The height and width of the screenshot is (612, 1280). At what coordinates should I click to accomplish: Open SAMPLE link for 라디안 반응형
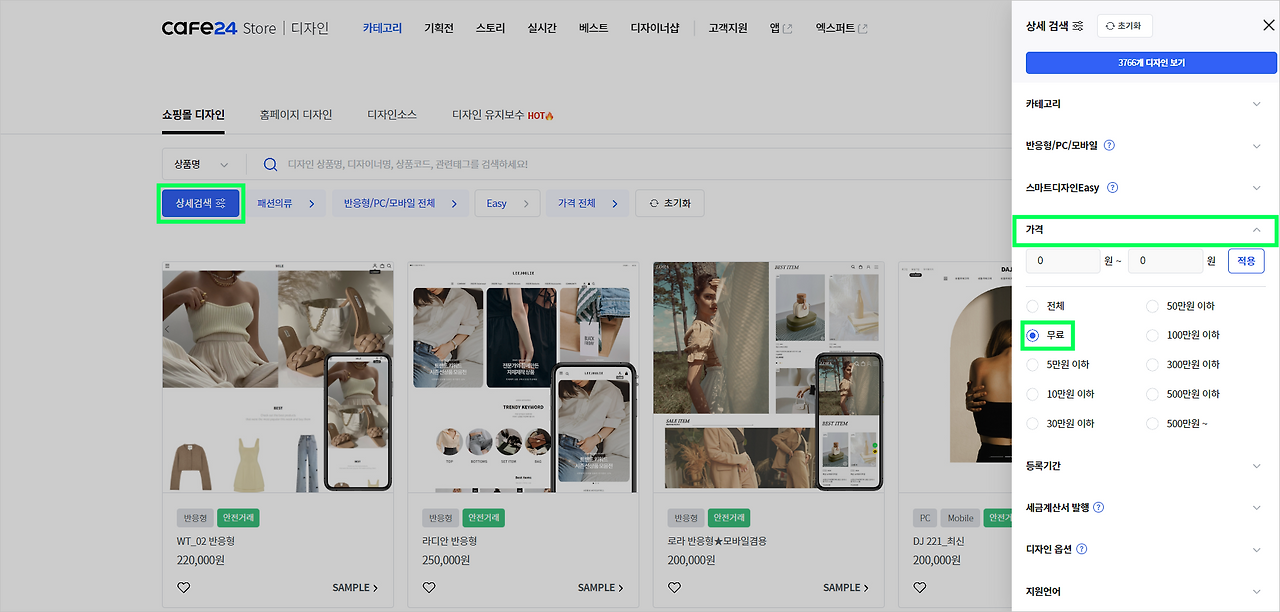(601, 588)
